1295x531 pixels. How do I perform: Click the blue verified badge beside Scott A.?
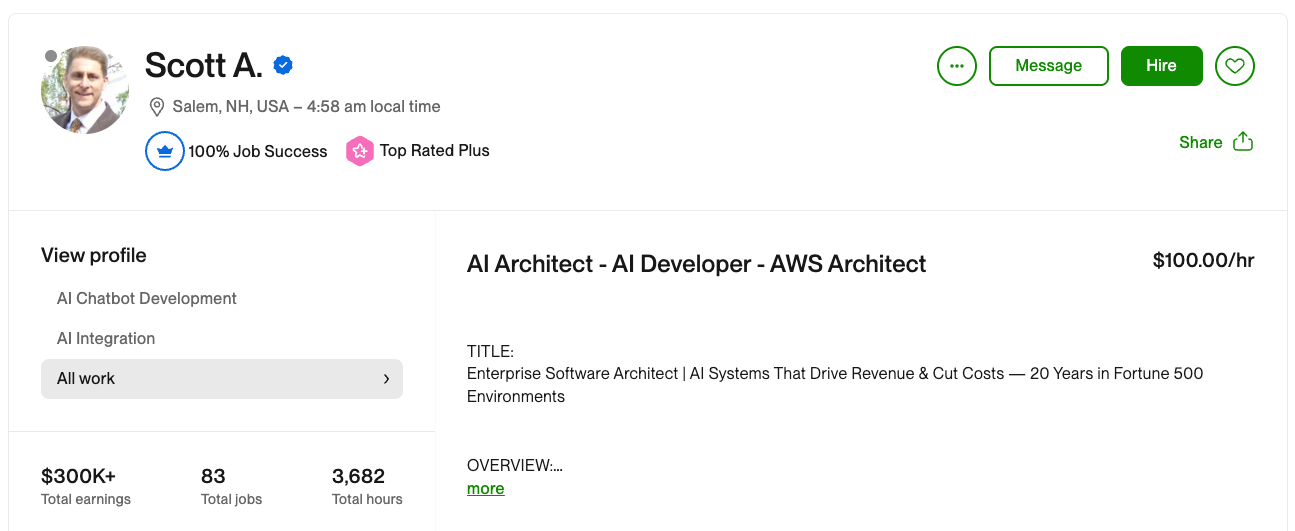click(283, 66)
